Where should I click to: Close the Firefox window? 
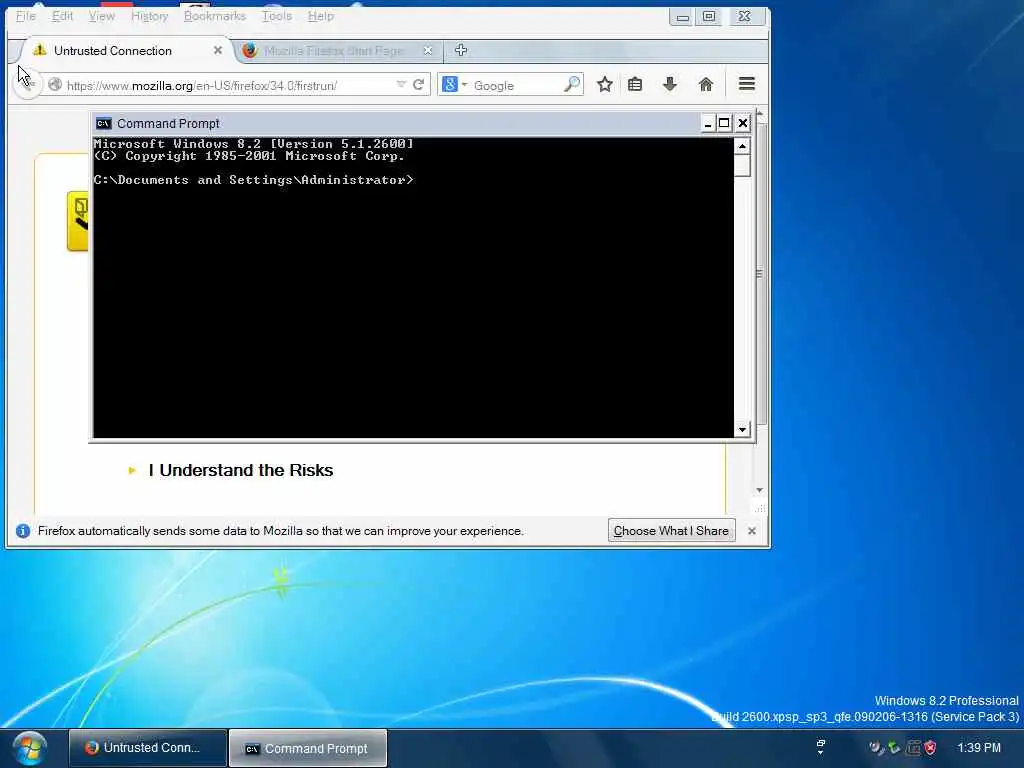[x=744, y=17]
